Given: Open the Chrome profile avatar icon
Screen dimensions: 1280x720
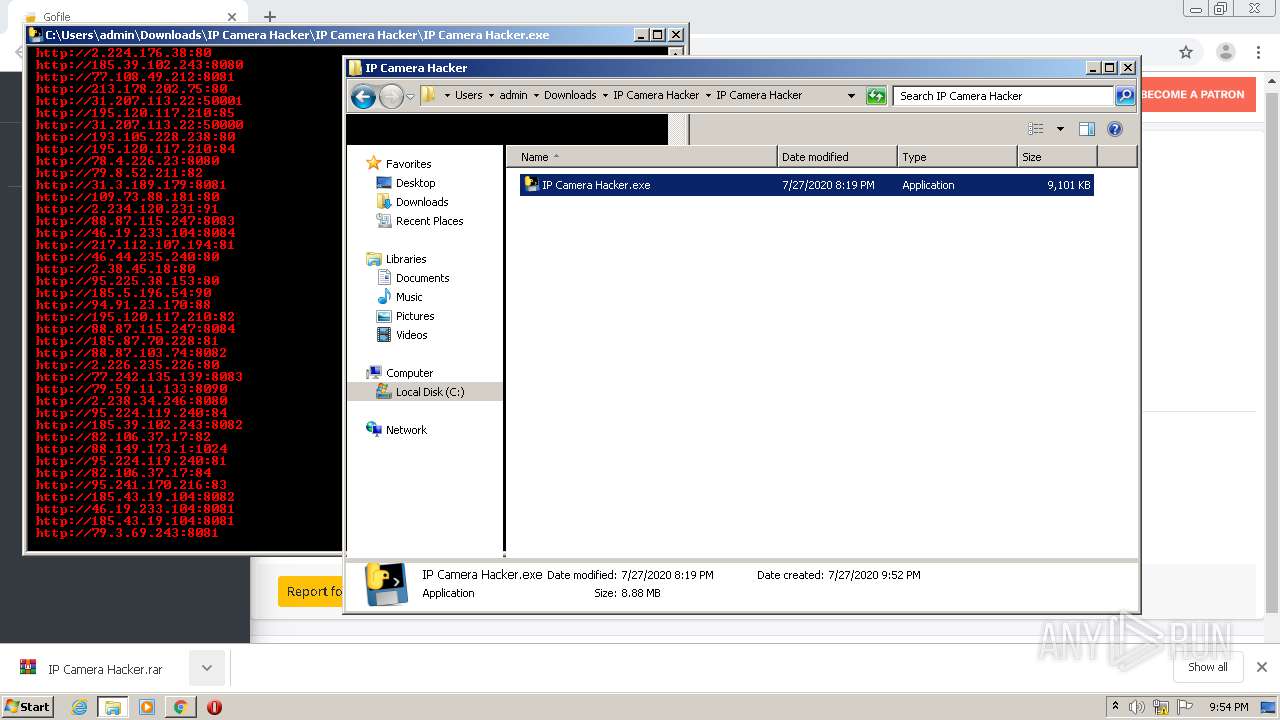Looking at the screenshot, I should pyautogui.click(x=1225, y=52).
